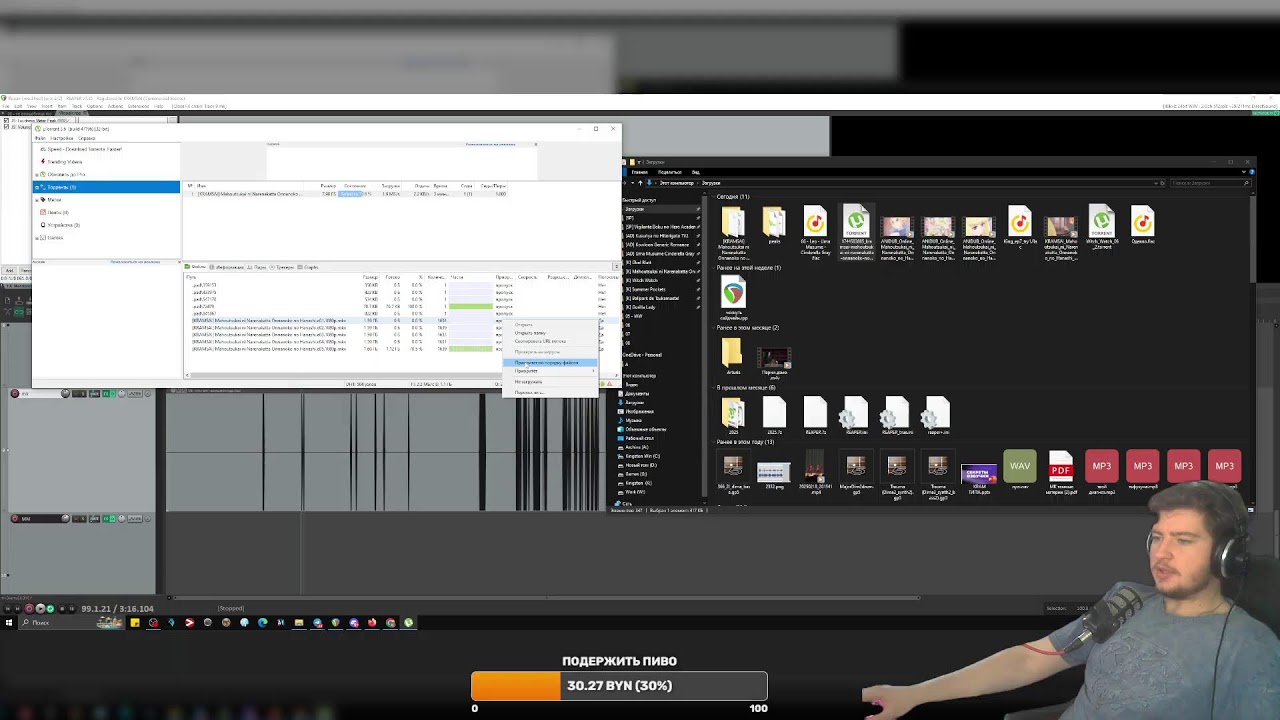This screenshot has width=1280, height=720.
Task: Select Trending Videos in uTorrent sidebar
Action: tap(65, 162)
